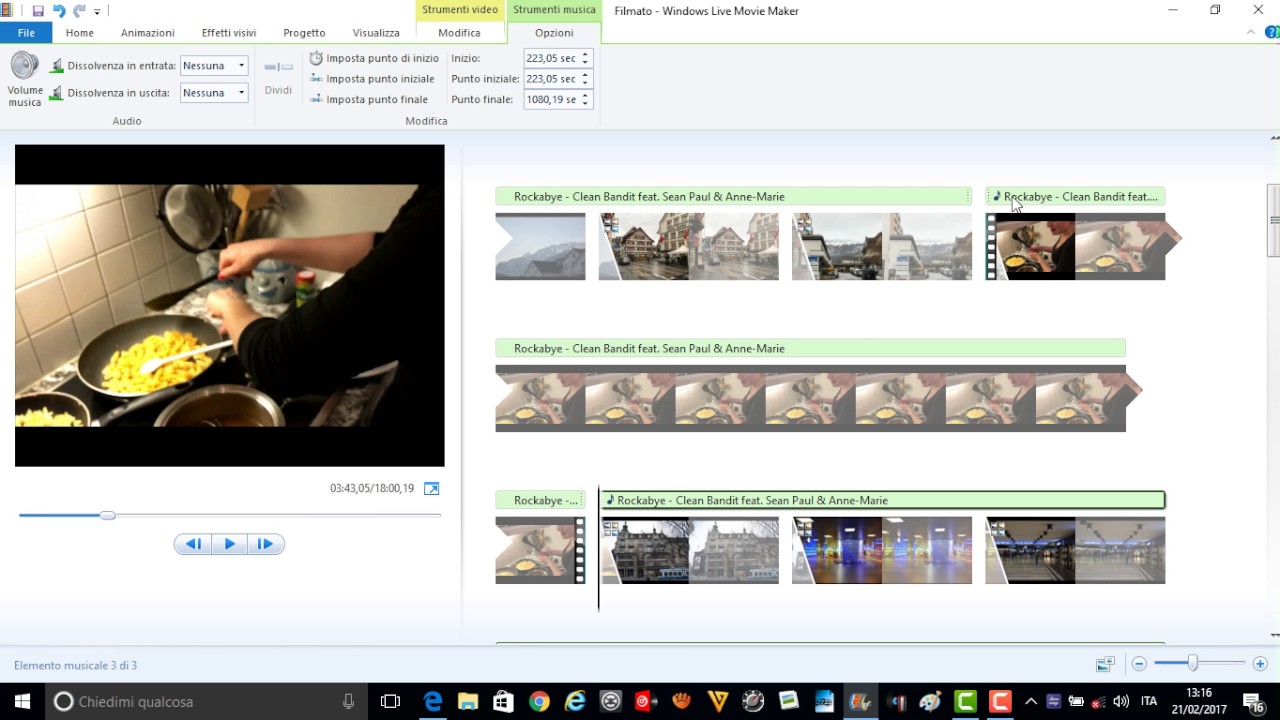Adjust the Punto finale stepper
Image resolution: width=1280 pixels, height=720 pixels.
pos(585,100)
